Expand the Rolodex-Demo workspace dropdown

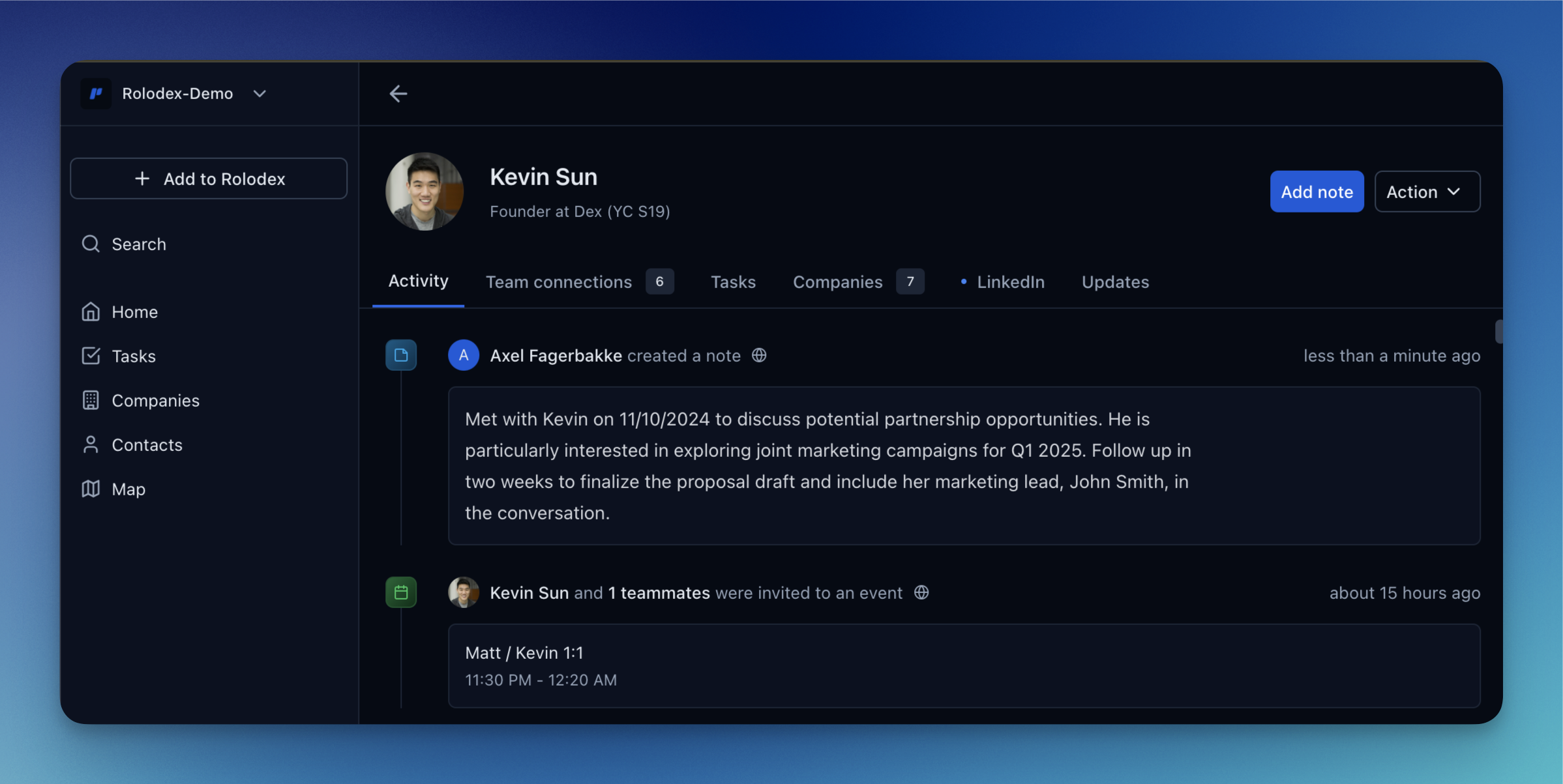[x=260, y=94]
